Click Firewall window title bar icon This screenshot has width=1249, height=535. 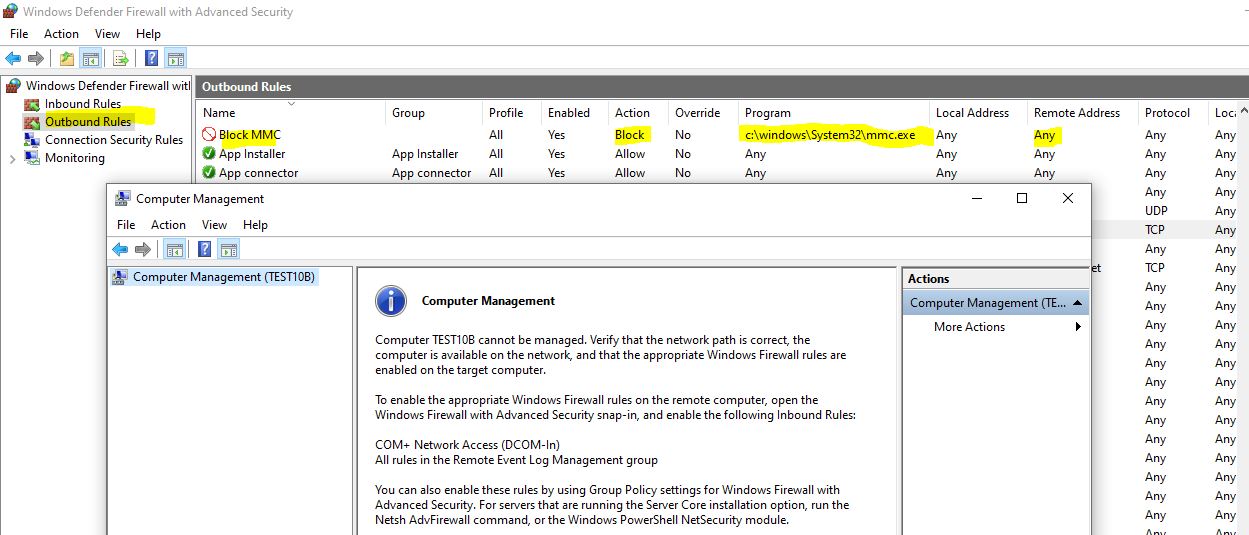click(x=10, y=12)
